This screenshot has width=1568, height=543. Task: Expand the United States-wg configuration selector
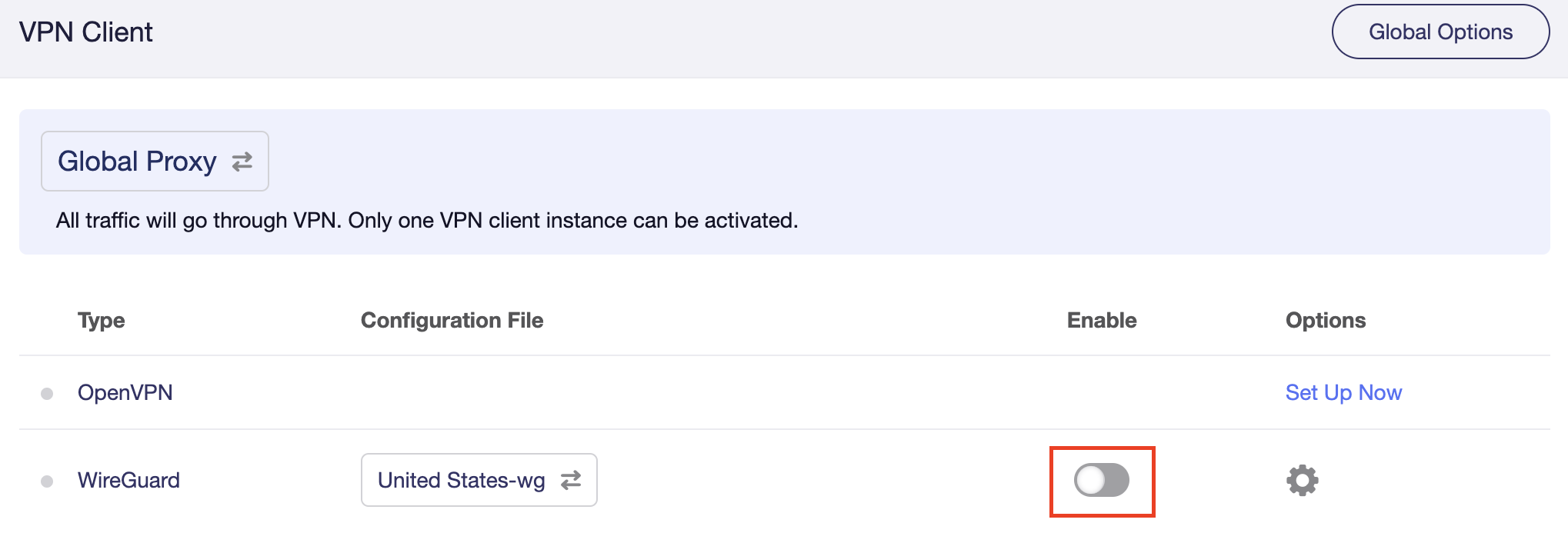point(479,480)
